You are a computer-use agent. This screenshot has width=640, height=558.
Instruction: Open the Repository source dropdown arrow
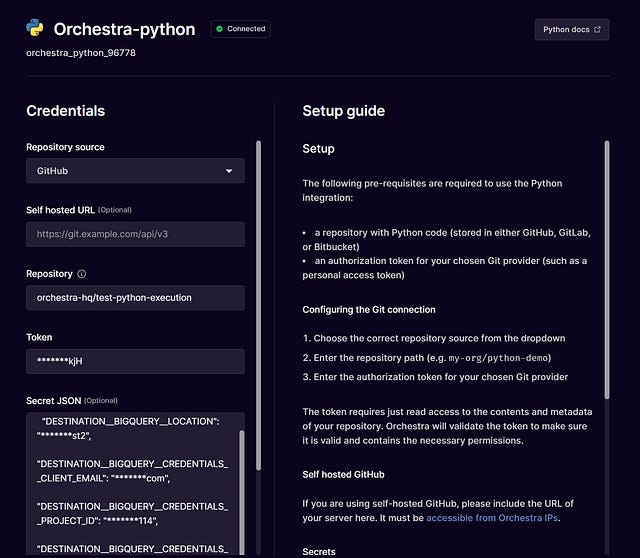coord(229,171)
